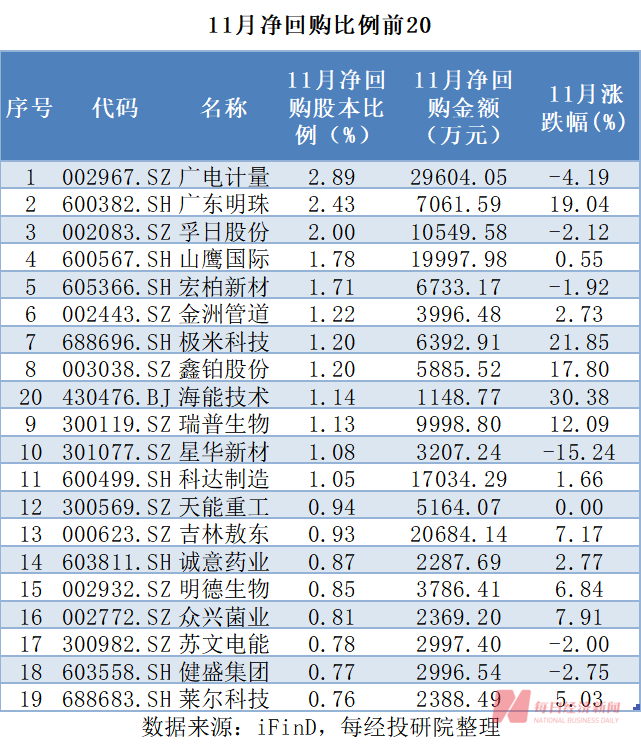The image size is (641, 749).
Task: Click the name 海能技术
Action: [x=224, y=397]
